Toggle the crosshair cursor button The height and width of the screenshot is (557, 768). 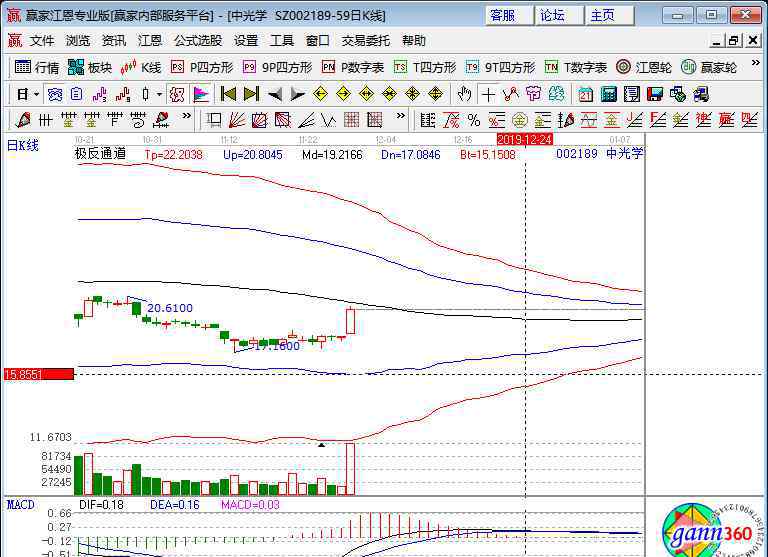(488, 94)
